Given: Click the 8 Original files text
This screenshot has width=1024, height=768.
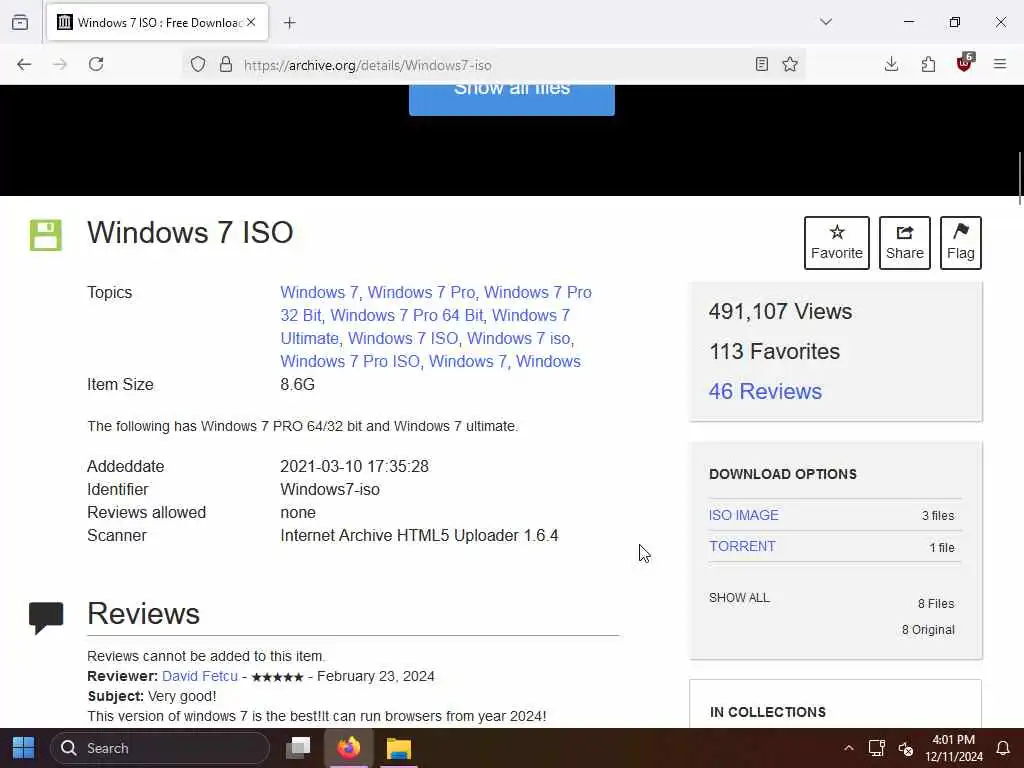Looking at the screenshot, I should click(x=928, y=630).
